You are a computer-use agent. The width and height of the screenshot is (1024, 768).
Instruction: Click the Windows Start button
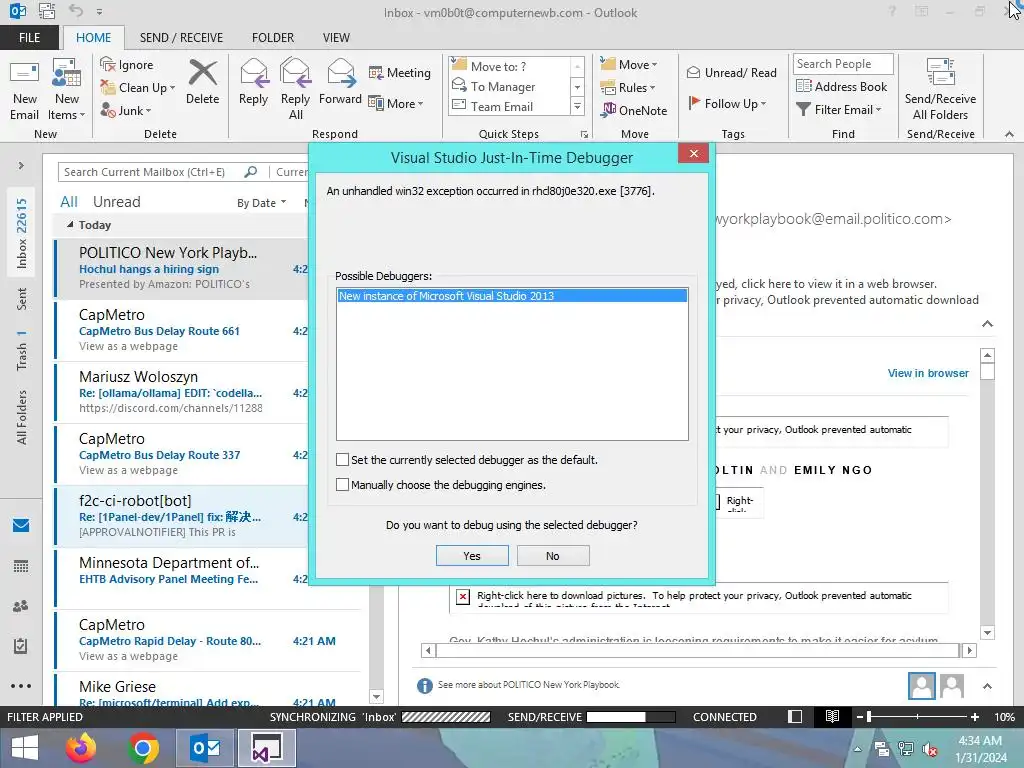(x=25, y=748)
